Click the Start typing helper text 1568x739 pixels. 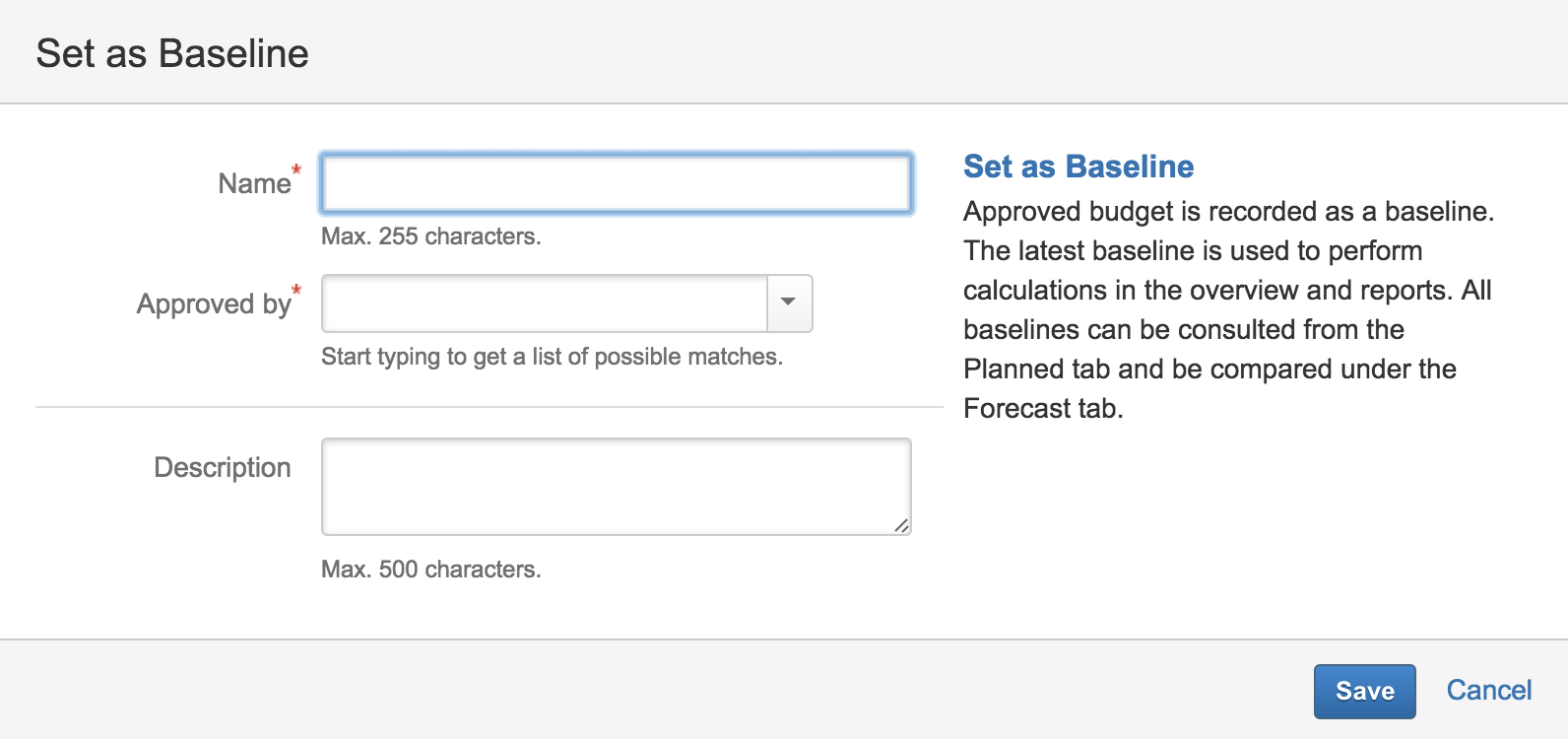point(552,357)
